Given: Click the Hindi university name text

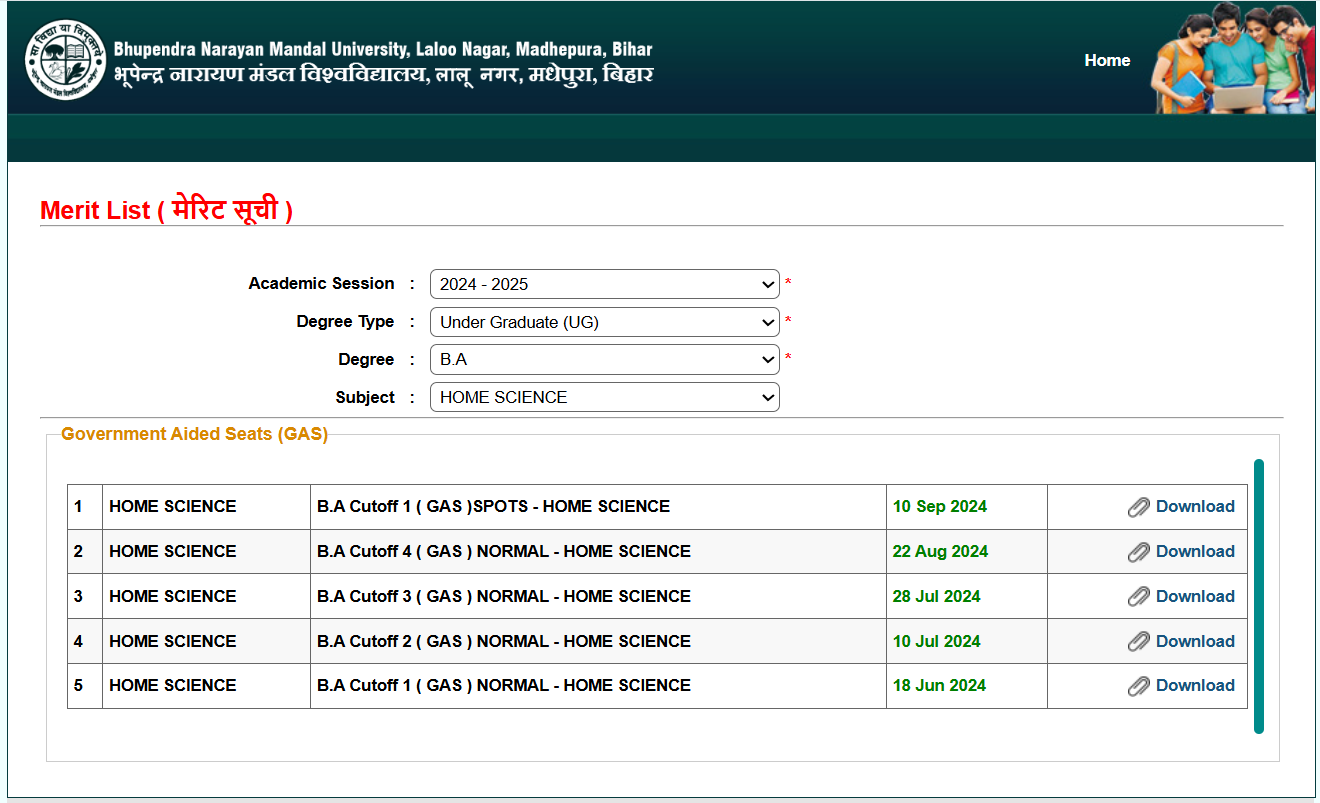Looking at the screenshot, I should pos(383,75).
